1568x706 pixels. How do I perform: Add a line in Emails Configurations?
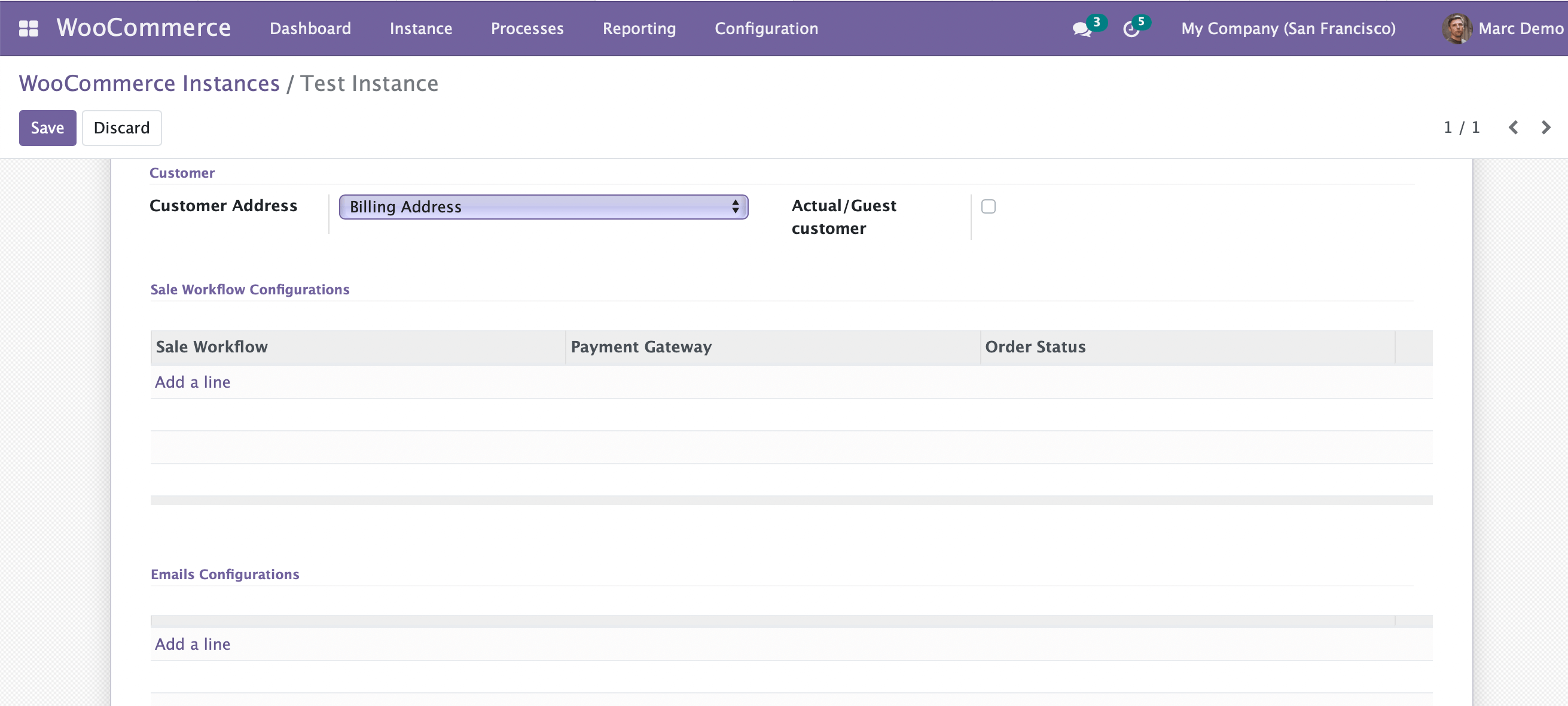click(x=193, y=644)
